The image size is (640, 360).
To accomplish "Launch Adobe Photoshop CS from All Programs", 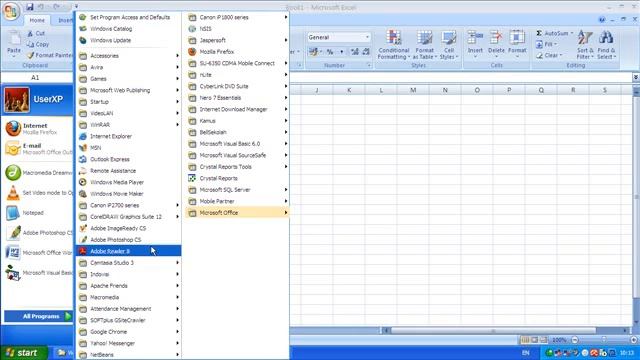I will tap(128, 240).
